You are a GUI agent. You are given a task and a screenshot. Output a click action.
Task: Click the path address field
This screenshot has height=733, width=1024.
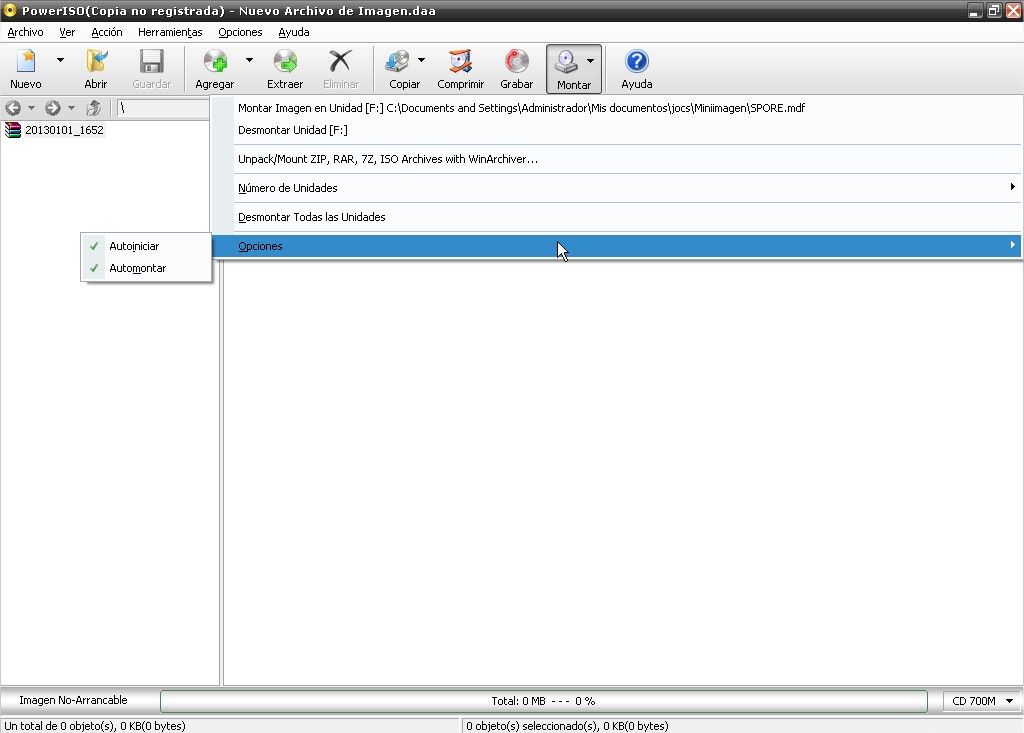[x=163, y=108]
